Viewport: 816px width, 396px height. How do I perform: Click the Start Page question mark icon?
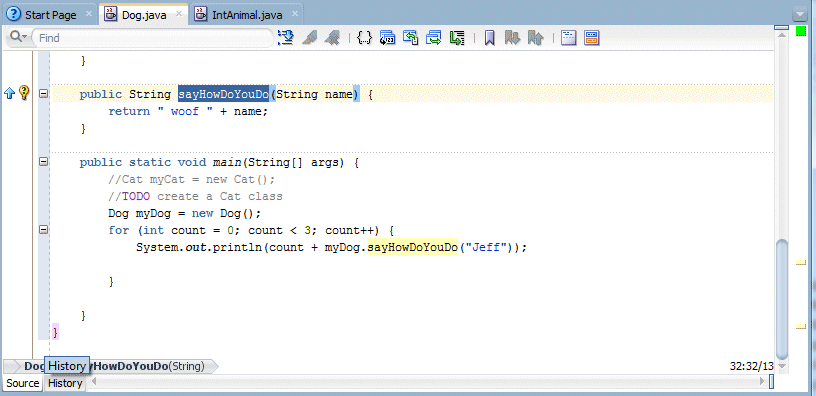14,14
